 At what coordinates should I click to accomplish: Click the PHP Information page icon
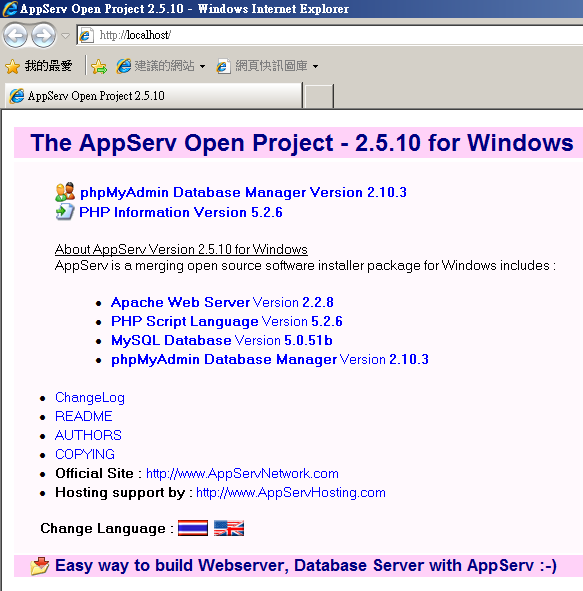click(x=65, y=211)
